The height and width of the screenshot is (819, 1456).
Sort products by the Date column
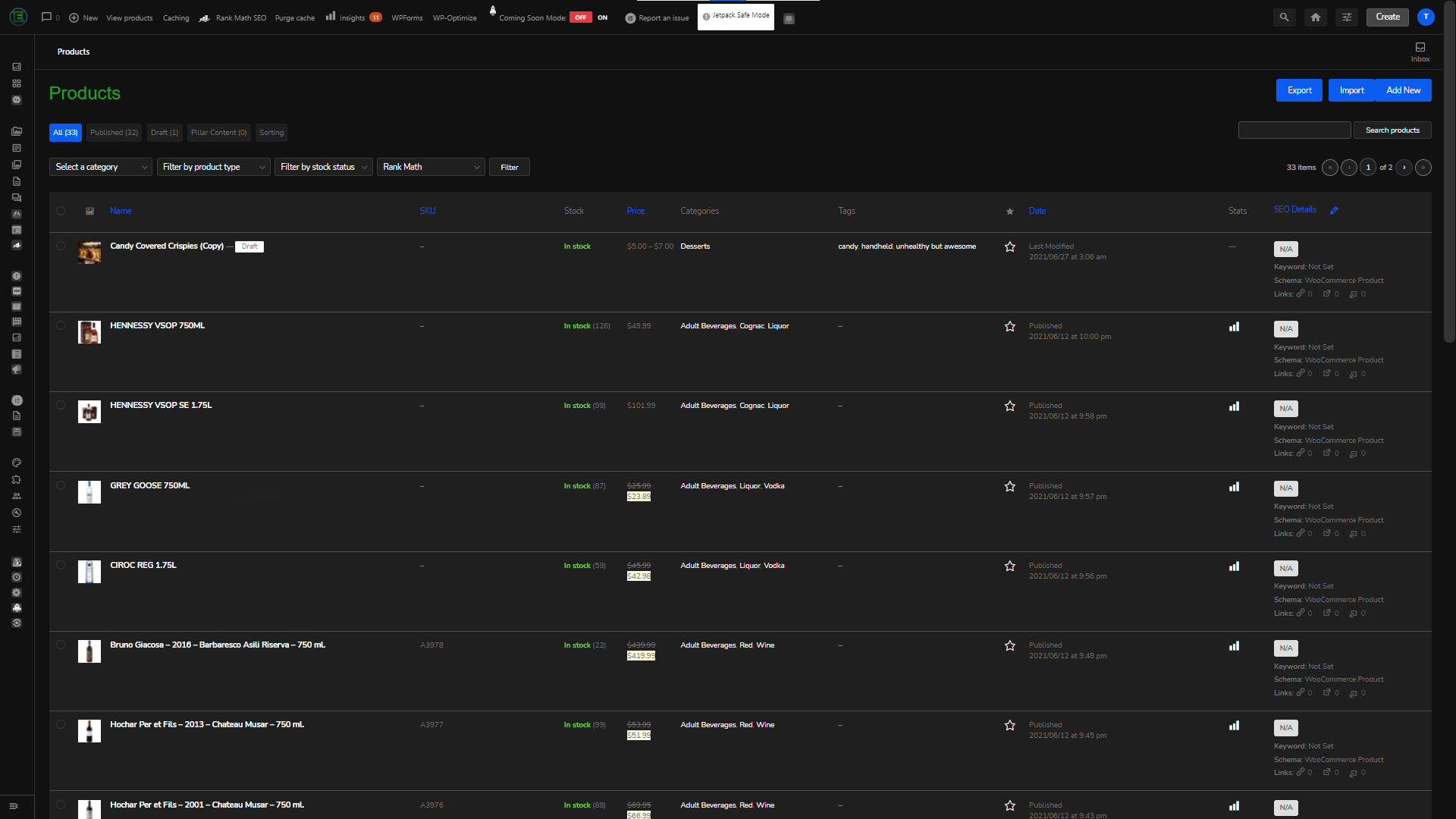point(1037,211)
